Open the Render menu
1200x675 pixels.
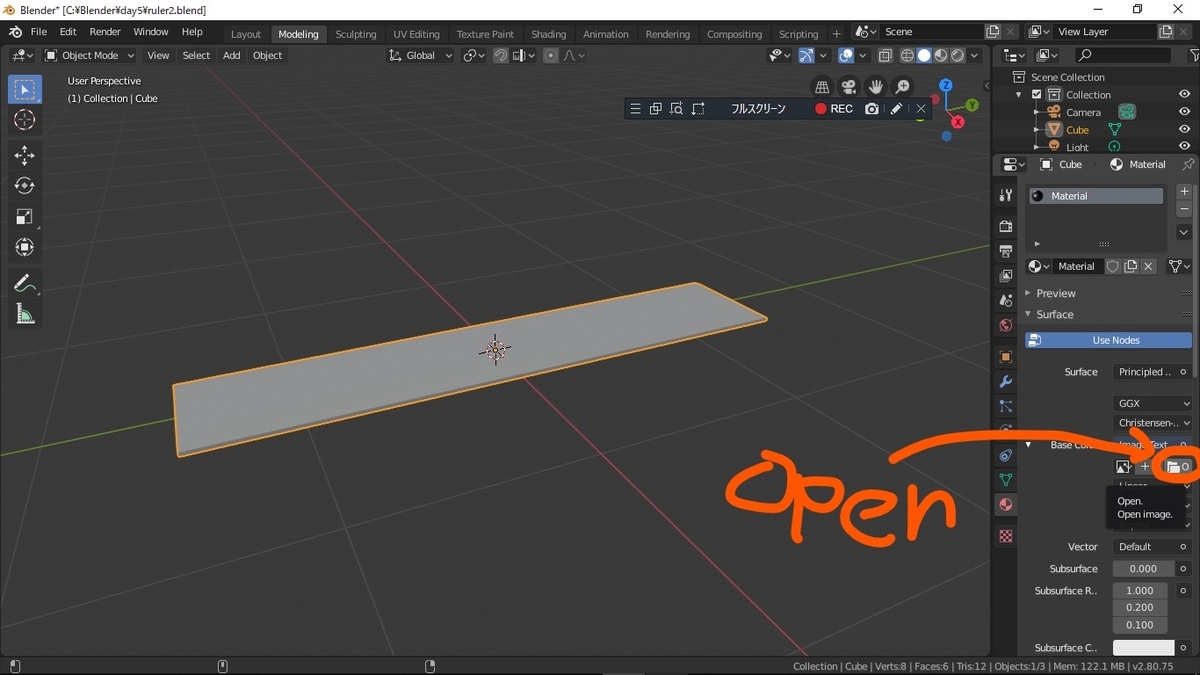click(105, 32)
